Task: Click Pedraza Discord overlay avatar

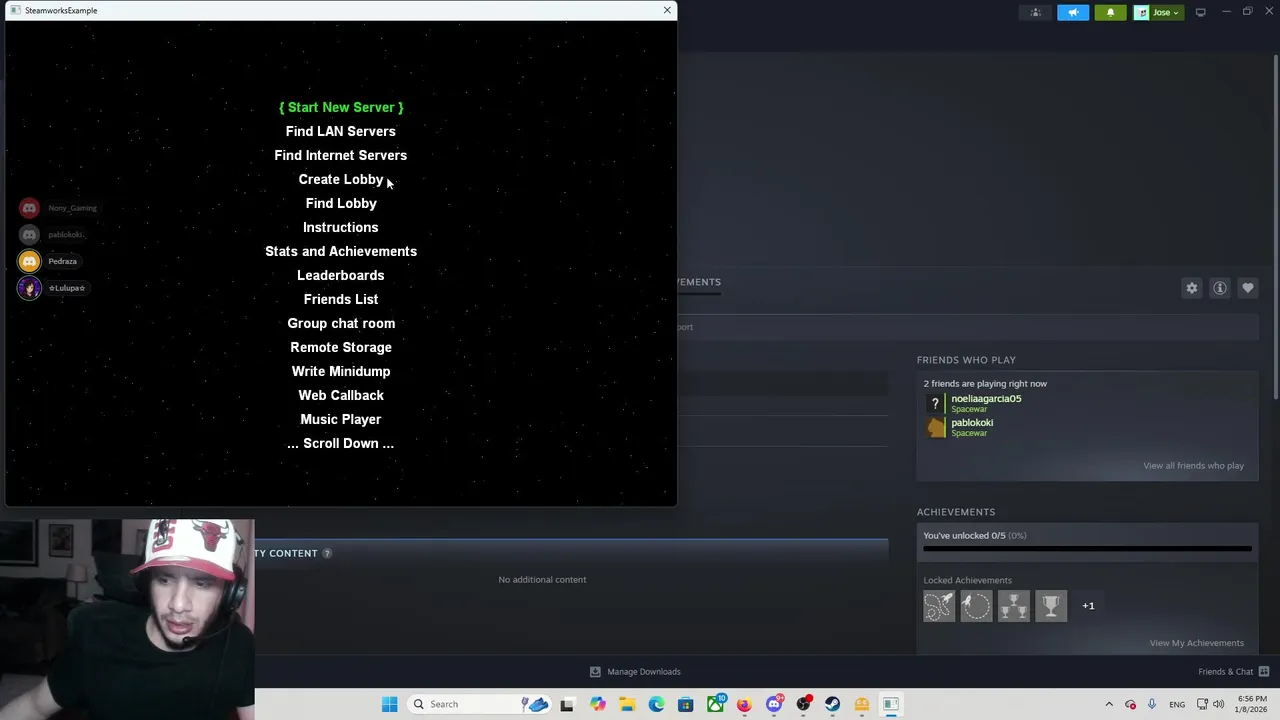Action: tap(29, 261)
